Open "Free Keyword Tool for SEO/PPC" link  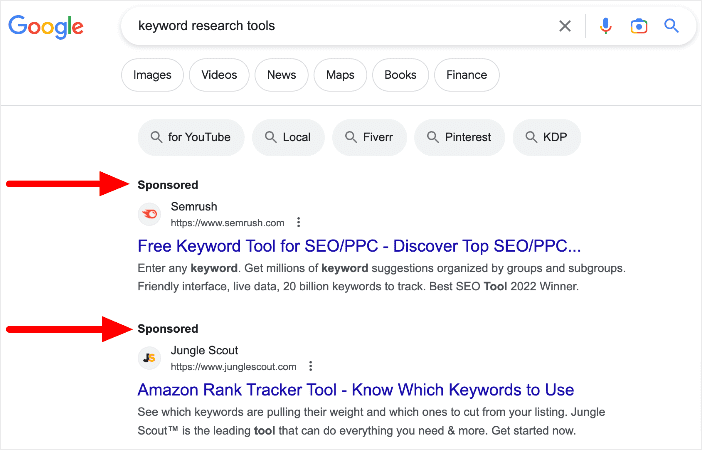click(358, 246)
